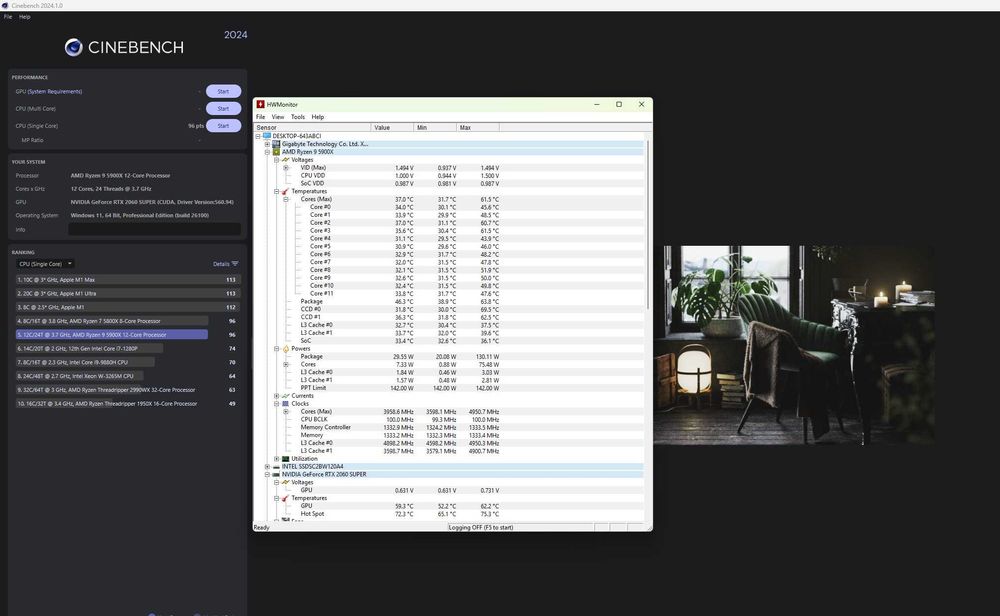Click the NVIDIA RTX 2060 SUPER card icon
The width and height of the screenshot is (1000, 616).
[x=276, y=474]
